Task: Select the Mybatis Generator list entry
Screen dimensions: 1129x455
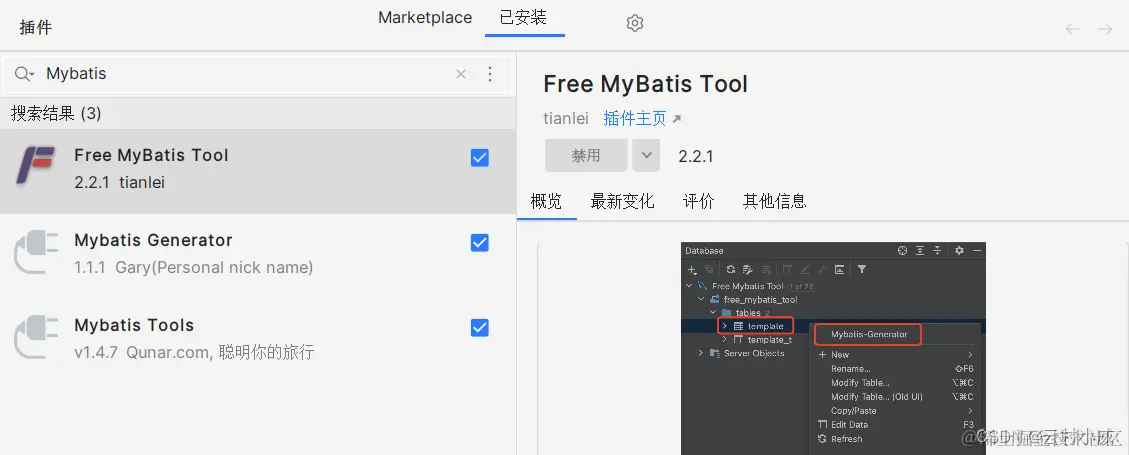Action: (x=258, y=256)
